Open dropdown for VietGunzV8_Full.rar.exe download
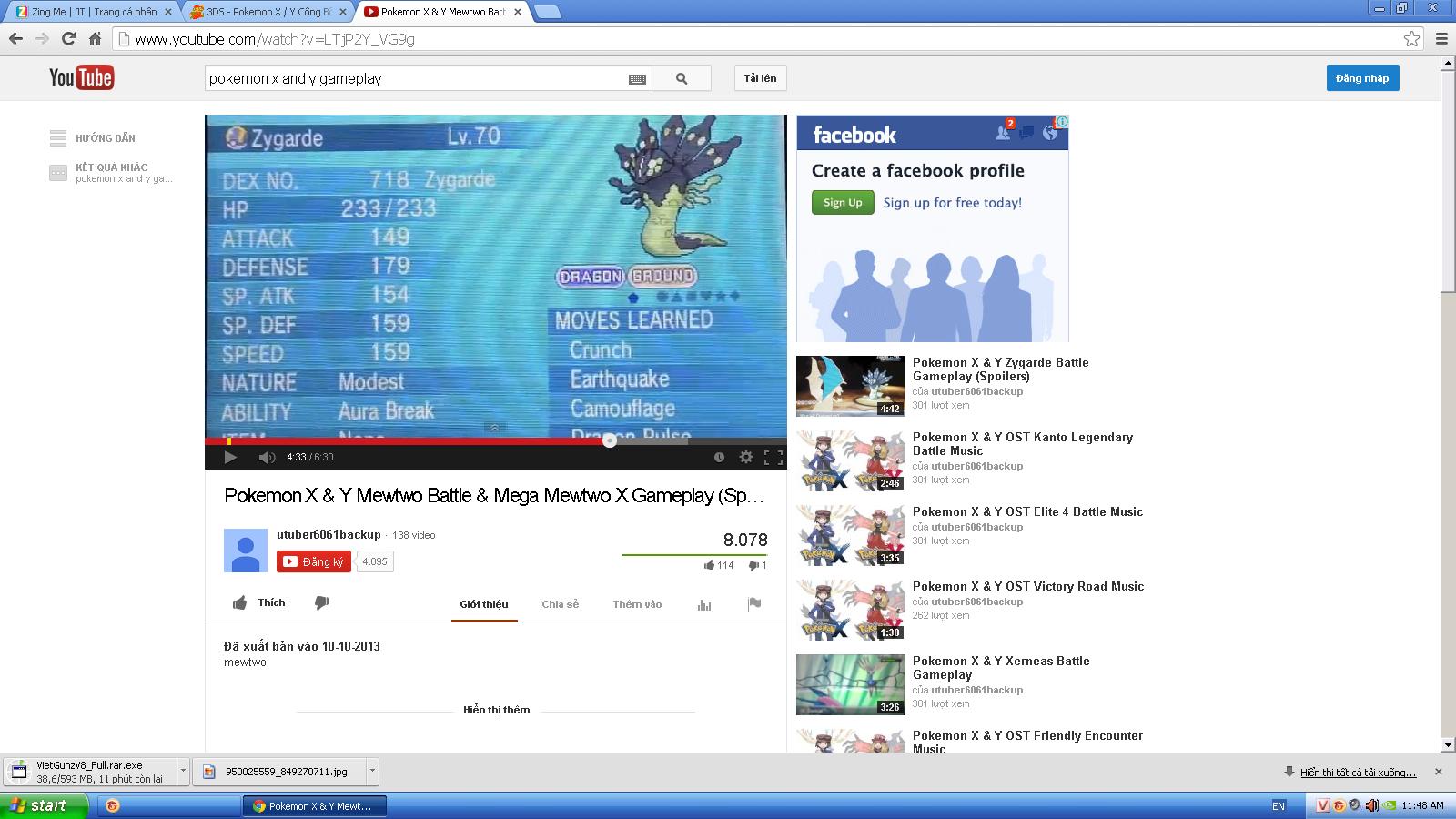Image resolution: width=1456 pixels, height=819 pixels. 183,771
